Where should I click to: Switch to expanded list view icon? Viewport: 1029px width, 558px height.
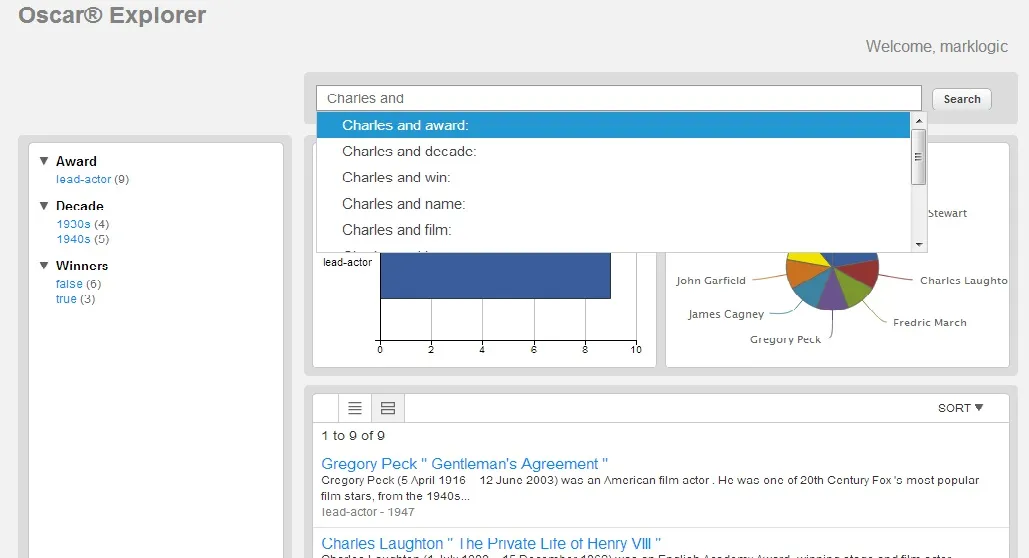[388, 408]
